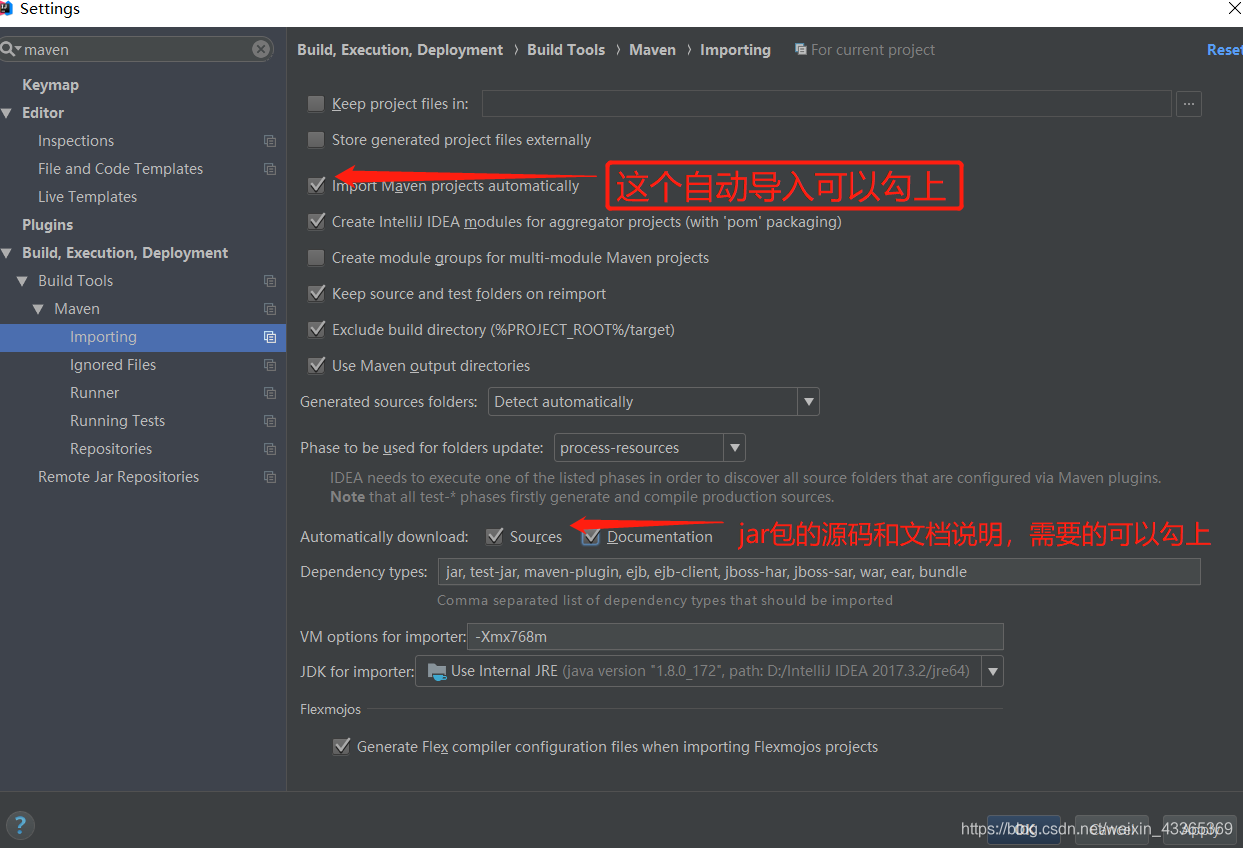
Task: Open Plugins settings page
Action: (47, 225)
